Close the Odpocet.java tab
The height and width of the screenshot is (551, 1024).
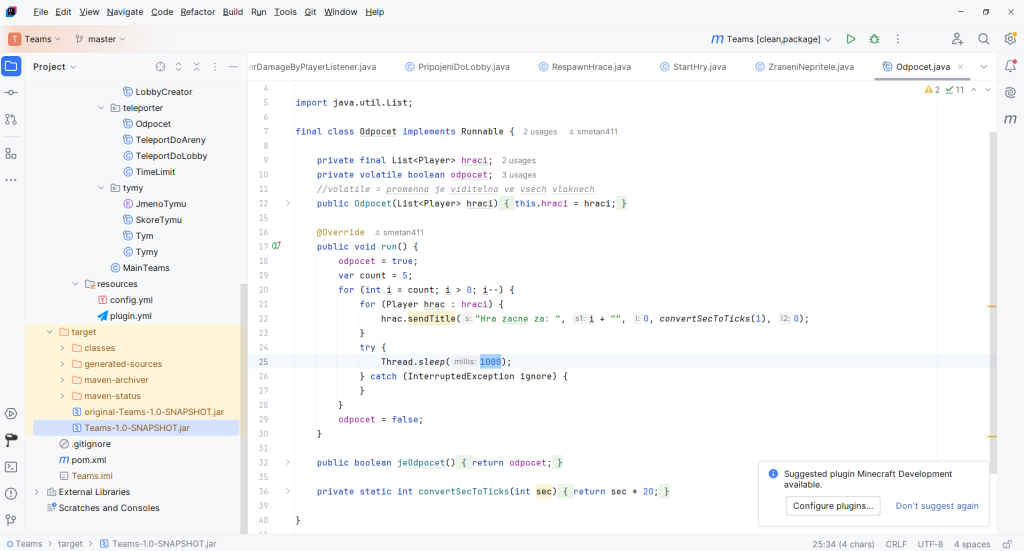960,67
